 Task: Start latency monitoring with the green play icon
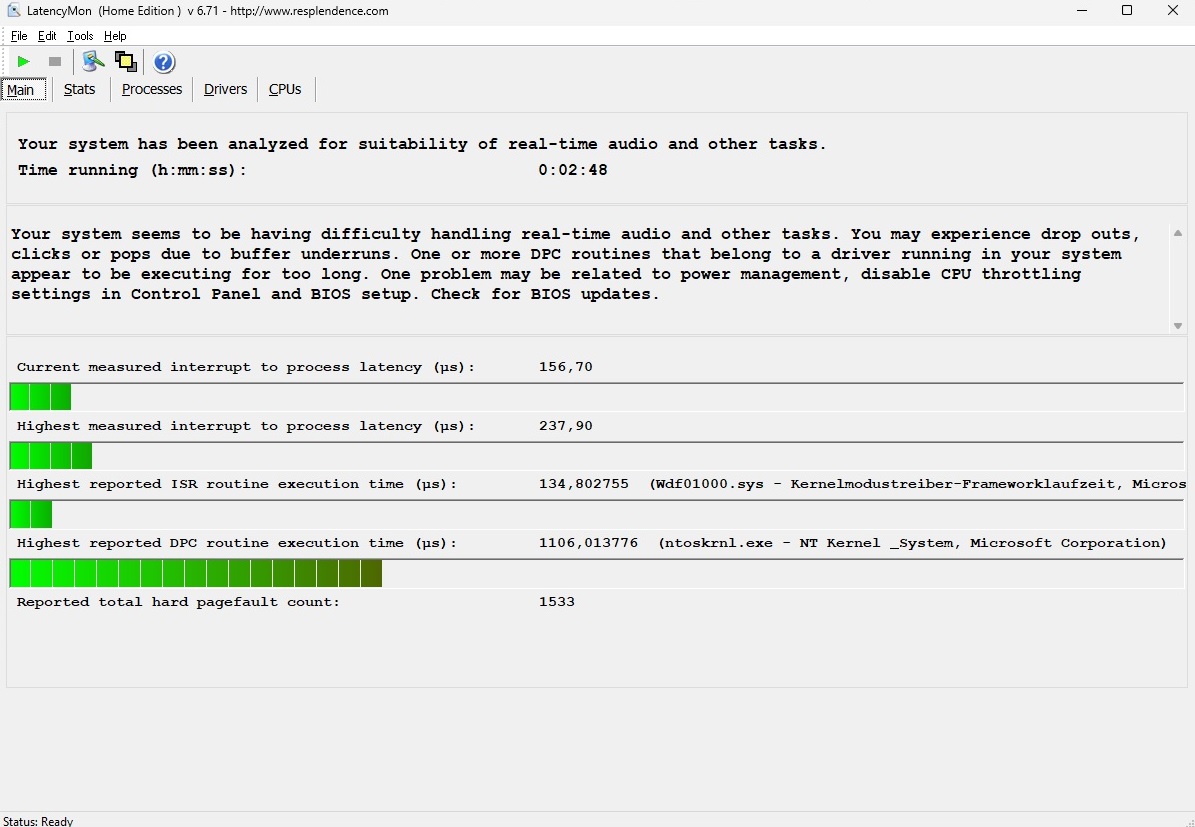(x=24, y=62)
